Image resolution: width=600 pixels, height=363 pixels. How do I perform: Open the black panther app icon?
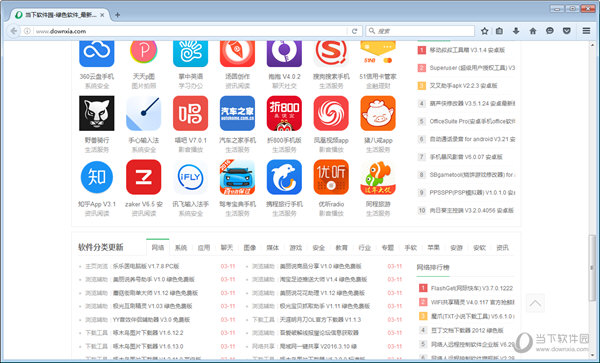(96, 113)
